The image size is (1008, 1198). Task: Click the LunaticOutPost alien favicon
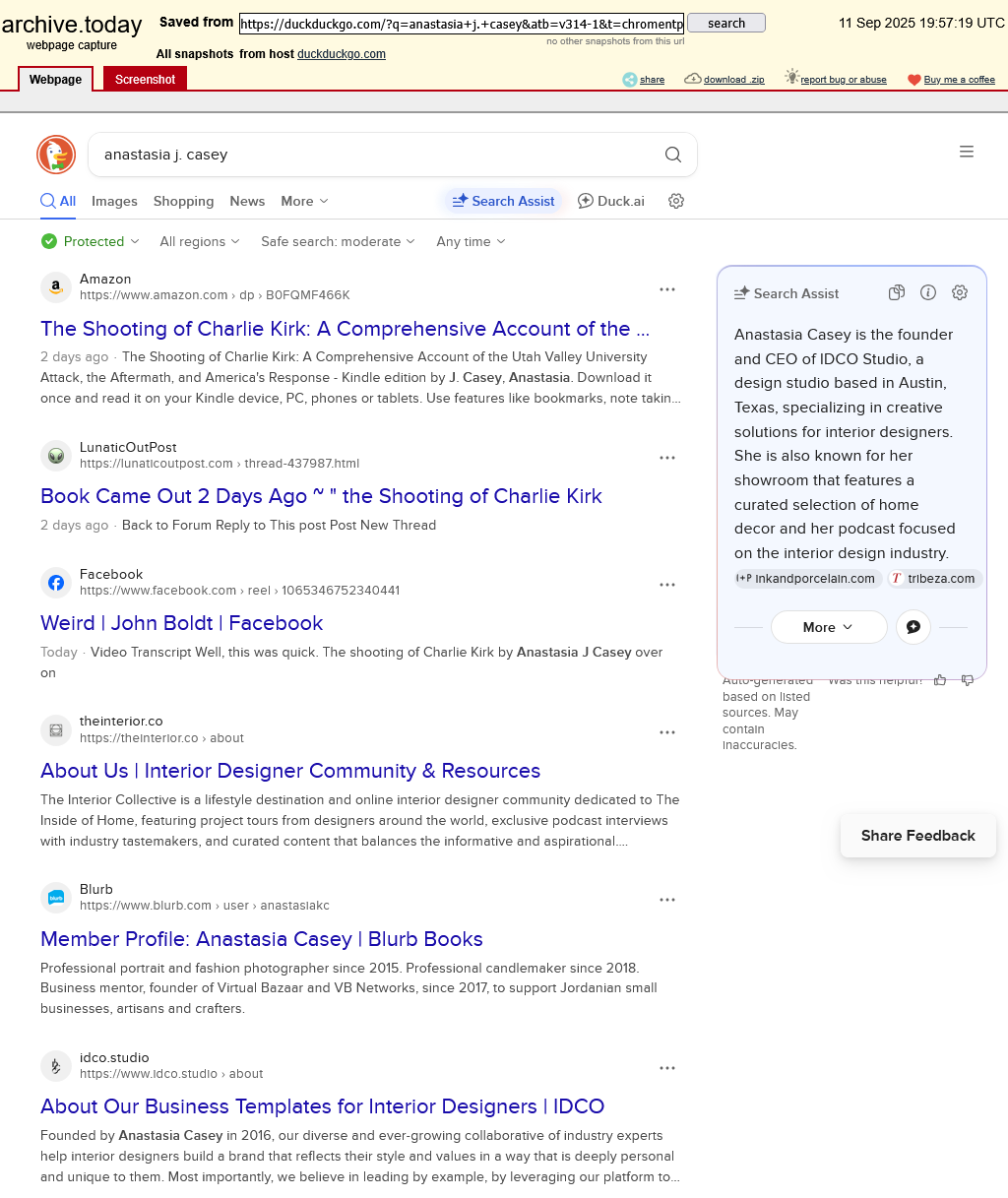click(x=56, y=456)
